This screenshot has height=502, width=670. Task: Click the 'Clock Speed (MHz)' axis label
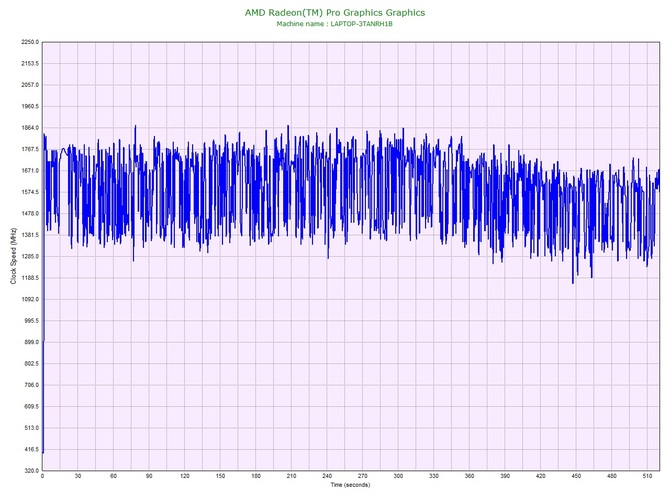coord(13,256)
